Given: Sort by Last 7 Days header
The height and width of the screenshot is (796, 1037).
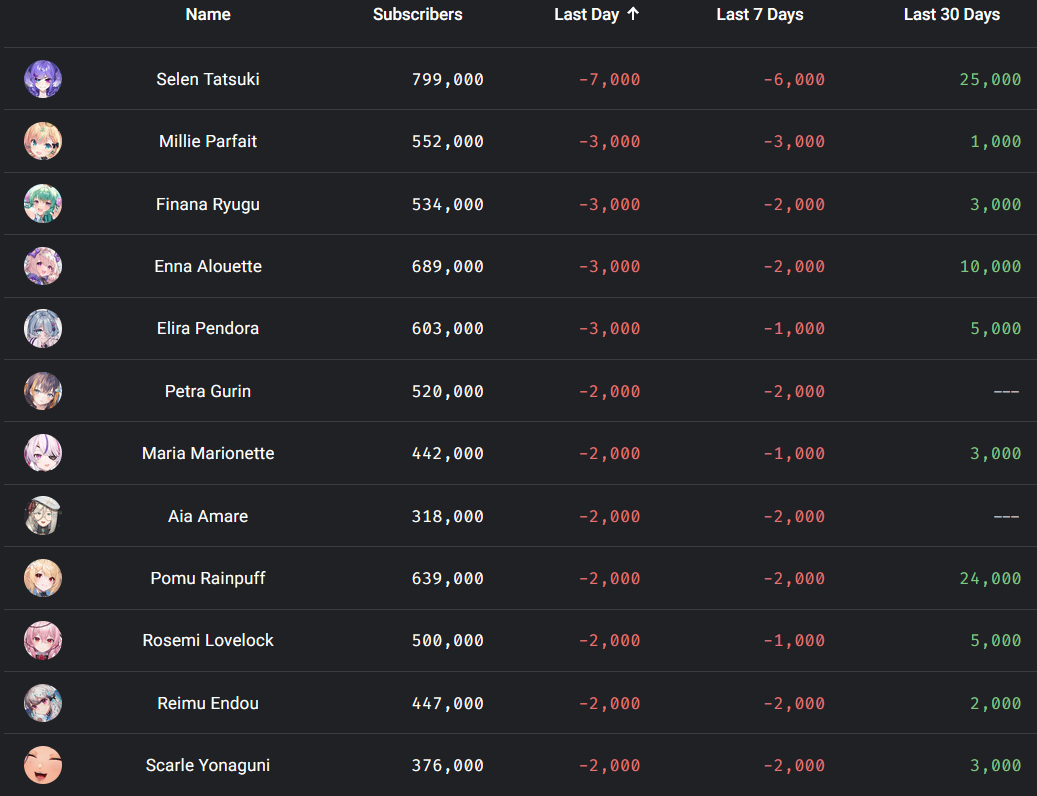Looking at the screenshot, I should pyautogui.click(x=759, y=14).
